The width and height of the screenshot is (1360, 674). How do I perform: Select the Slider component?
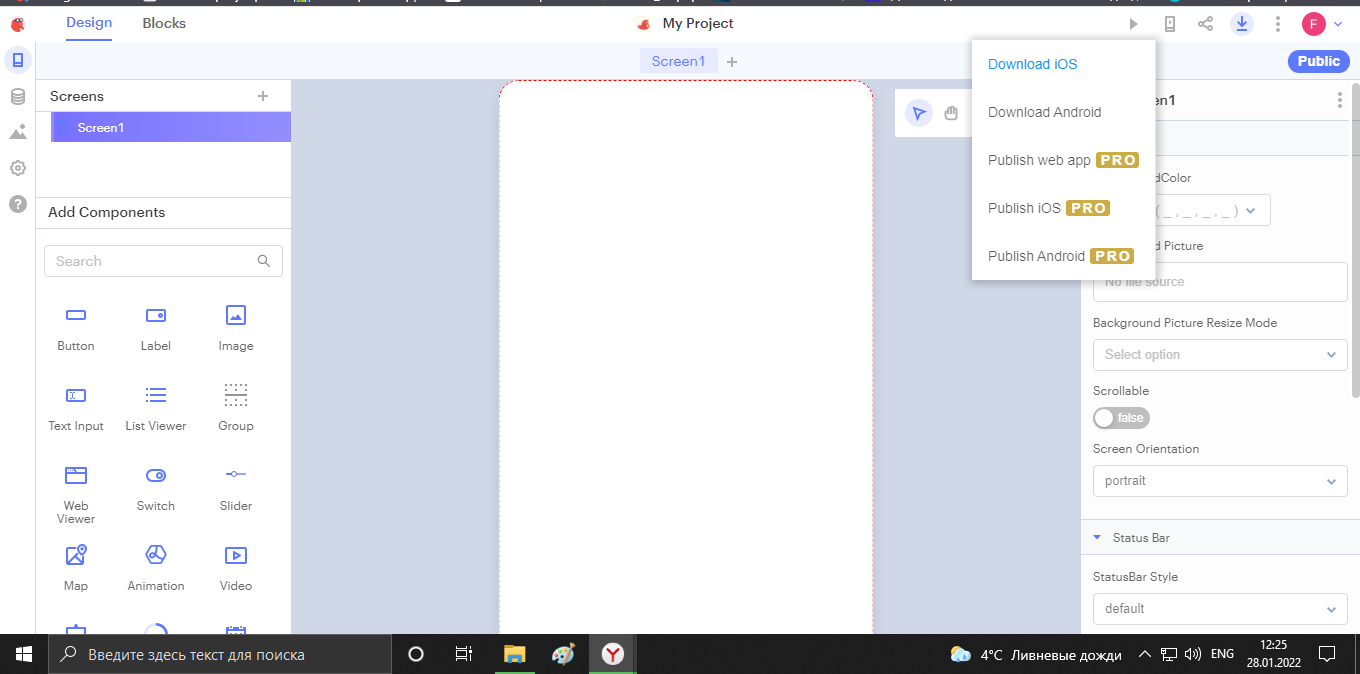[x=236, y=488]
